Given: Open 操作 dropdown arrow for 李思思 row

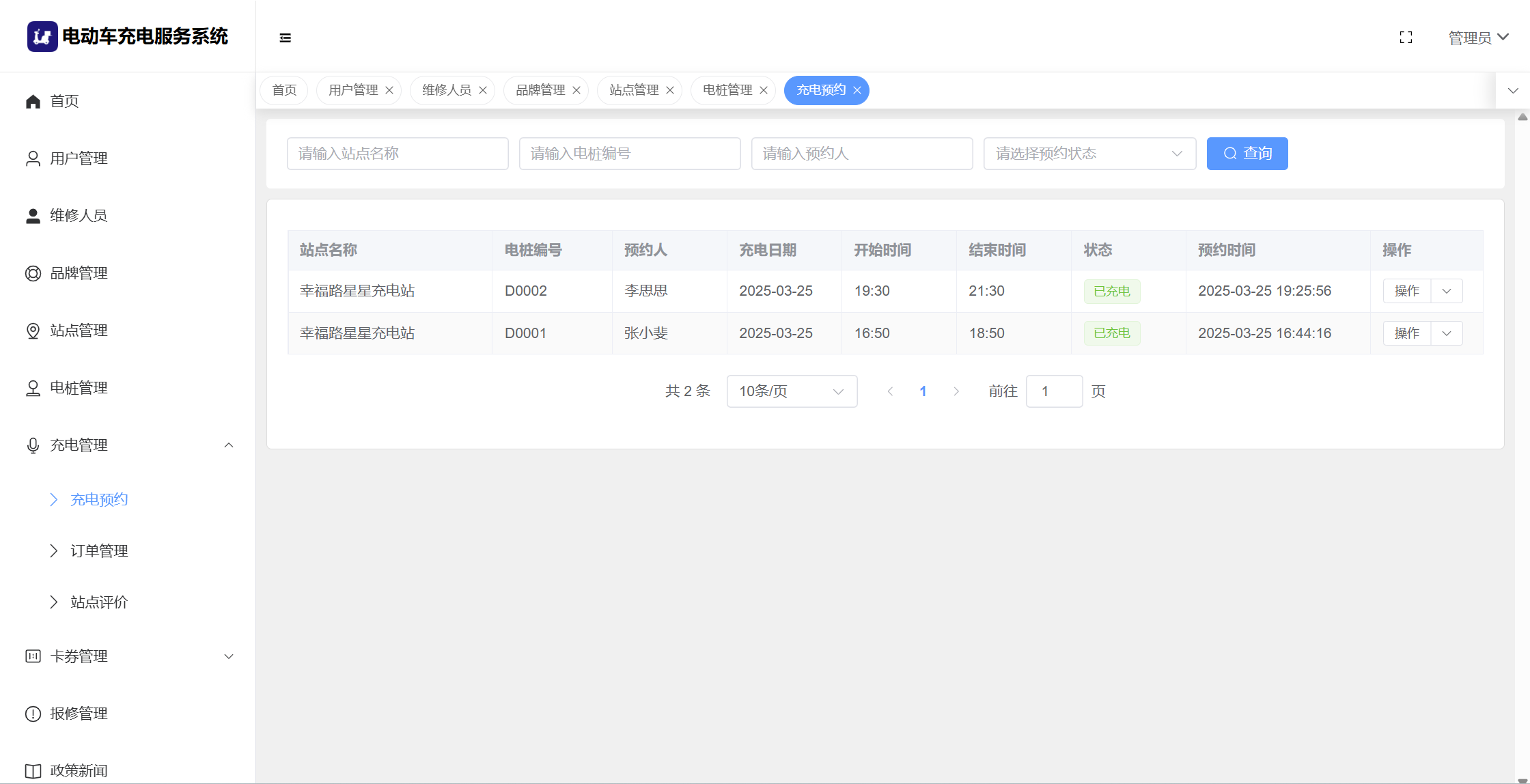Looking at the screenshot, I should coord(1447,291).
